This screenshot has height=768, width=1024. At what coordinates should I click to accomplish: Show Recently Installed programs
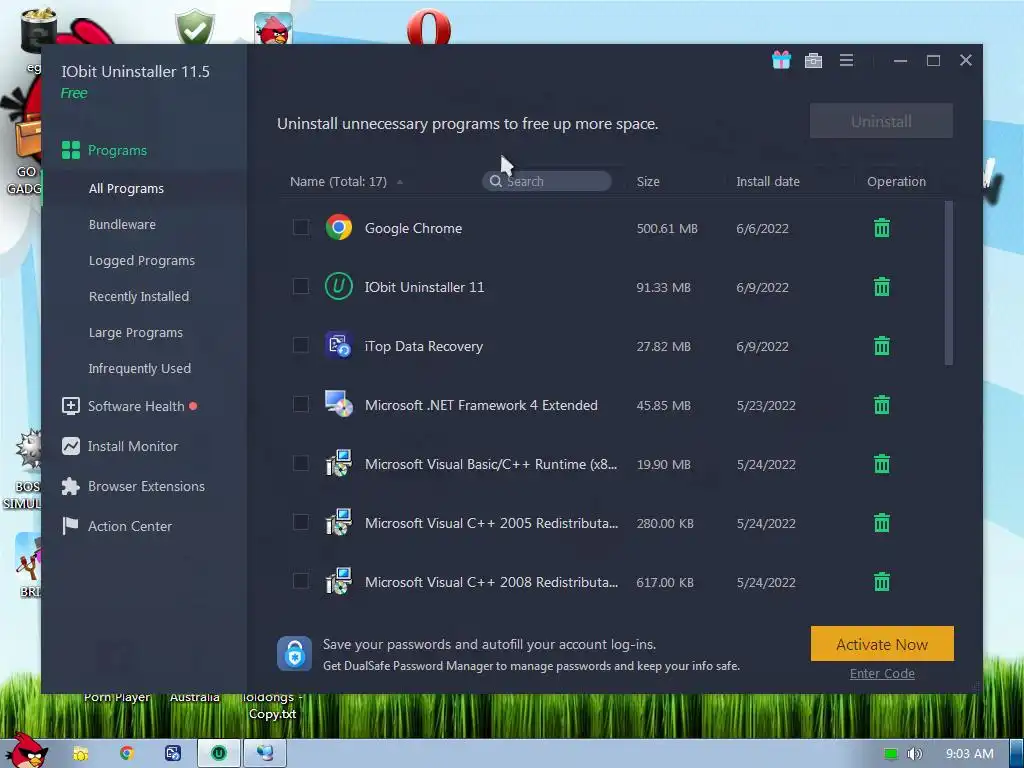[138, 296]
